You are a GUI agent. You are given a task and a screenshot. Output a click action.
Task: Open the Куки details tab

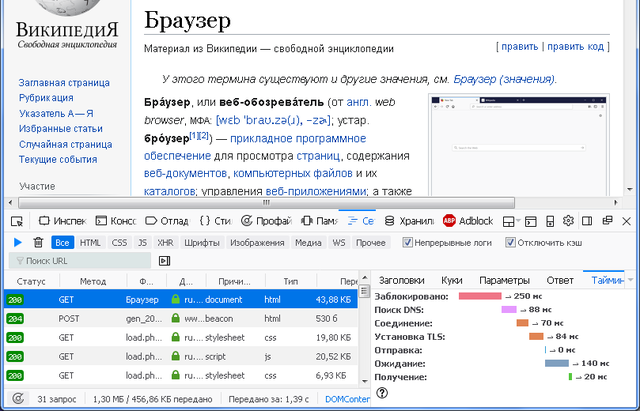(452, 280)
